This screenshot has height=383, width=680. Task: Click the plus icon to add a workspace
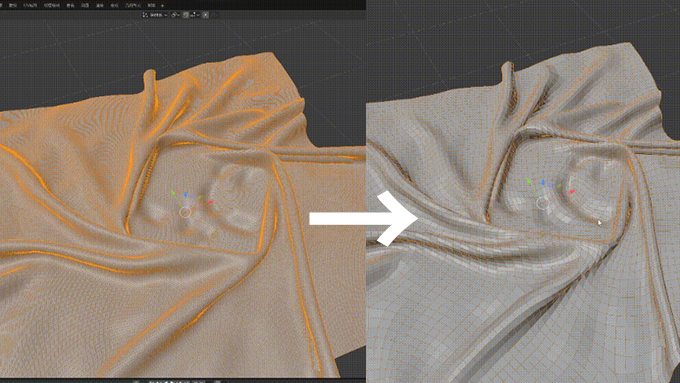162,6
